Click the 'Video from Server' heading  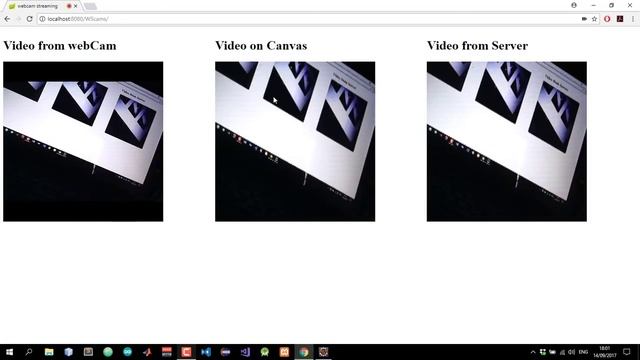478,46
